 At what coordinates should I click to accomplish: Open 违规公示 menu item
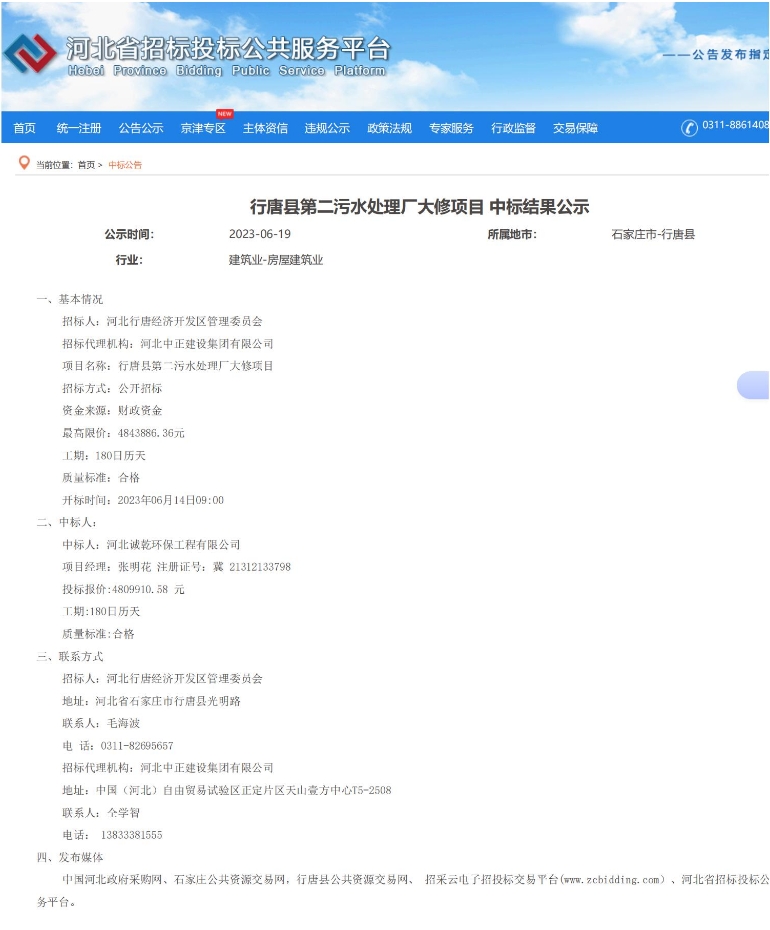tap(327, 128)
